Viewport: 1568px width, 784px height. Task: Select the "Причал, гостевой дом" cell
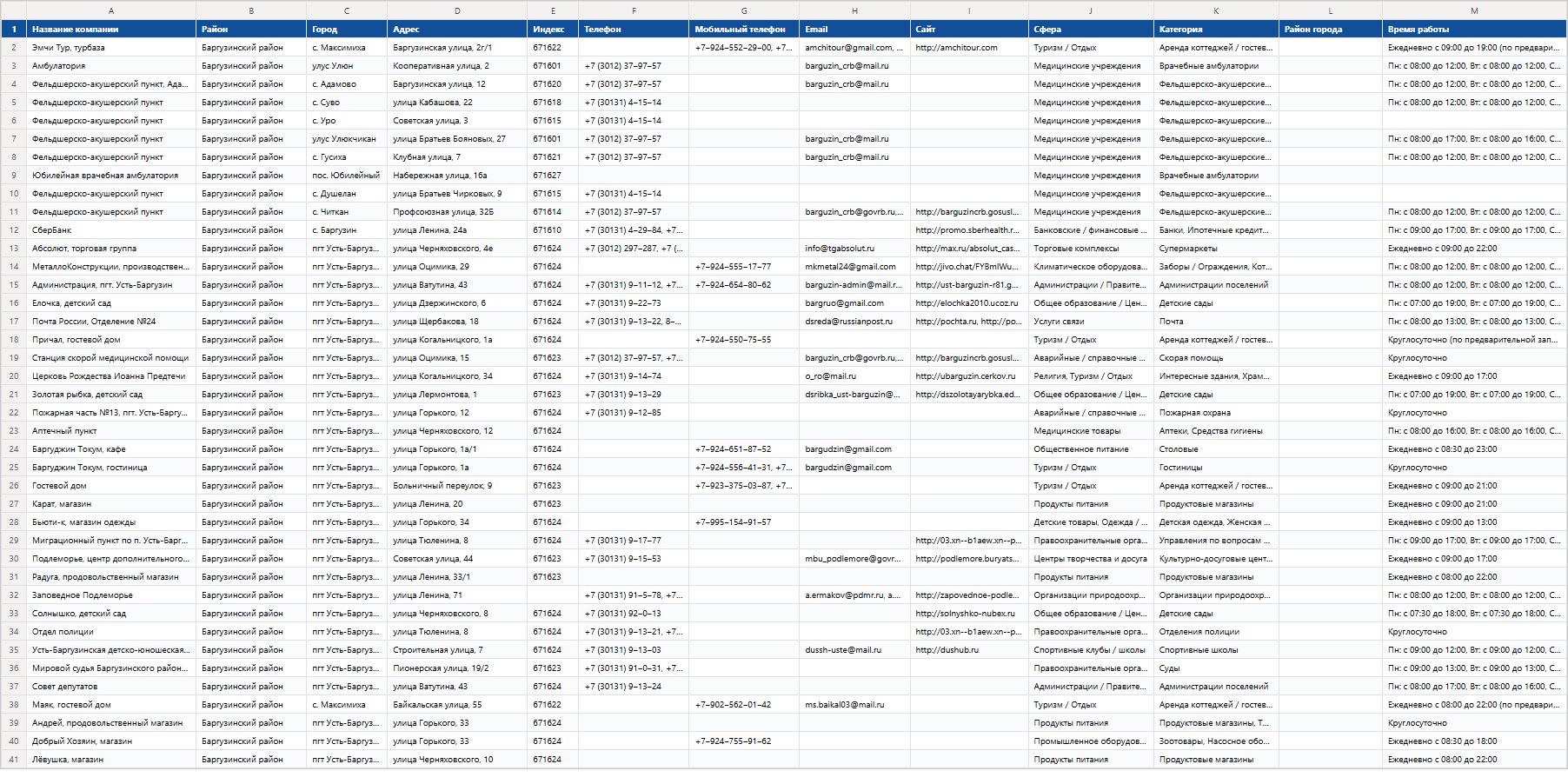111,340
